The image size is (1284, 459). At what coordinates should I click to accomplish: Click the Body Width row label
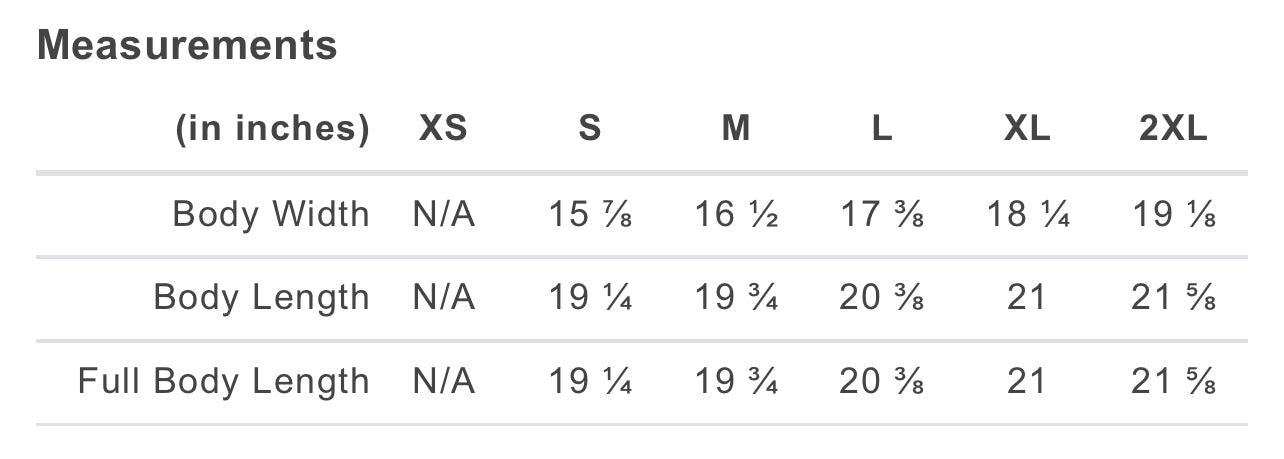(271, 214)
